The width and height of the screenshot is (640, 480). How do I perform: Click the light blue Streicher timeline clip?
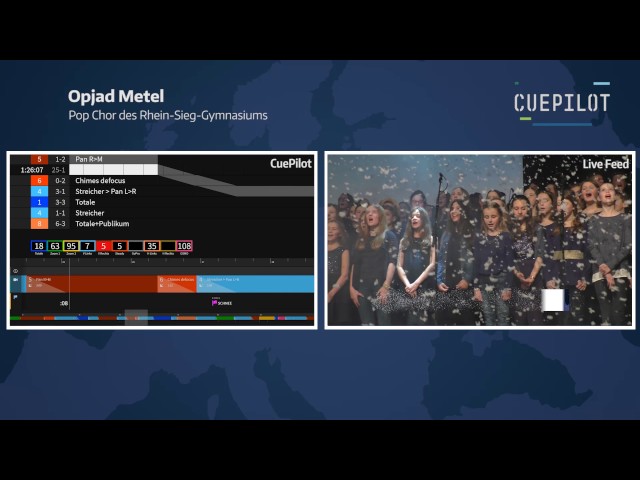pos(256,284)
